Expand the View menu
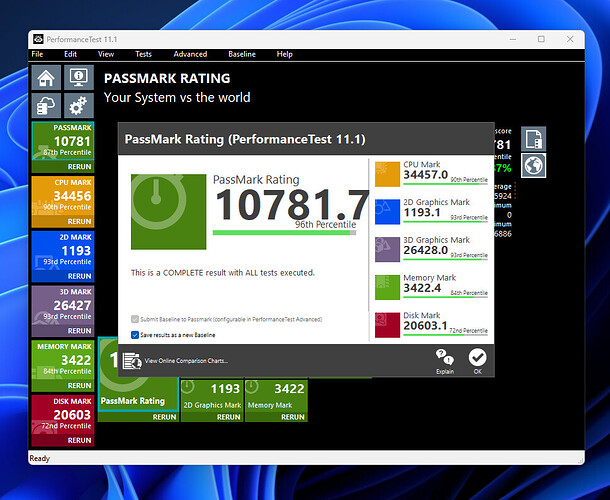Viewport: 610px width, 500px height. coord(105,54)
